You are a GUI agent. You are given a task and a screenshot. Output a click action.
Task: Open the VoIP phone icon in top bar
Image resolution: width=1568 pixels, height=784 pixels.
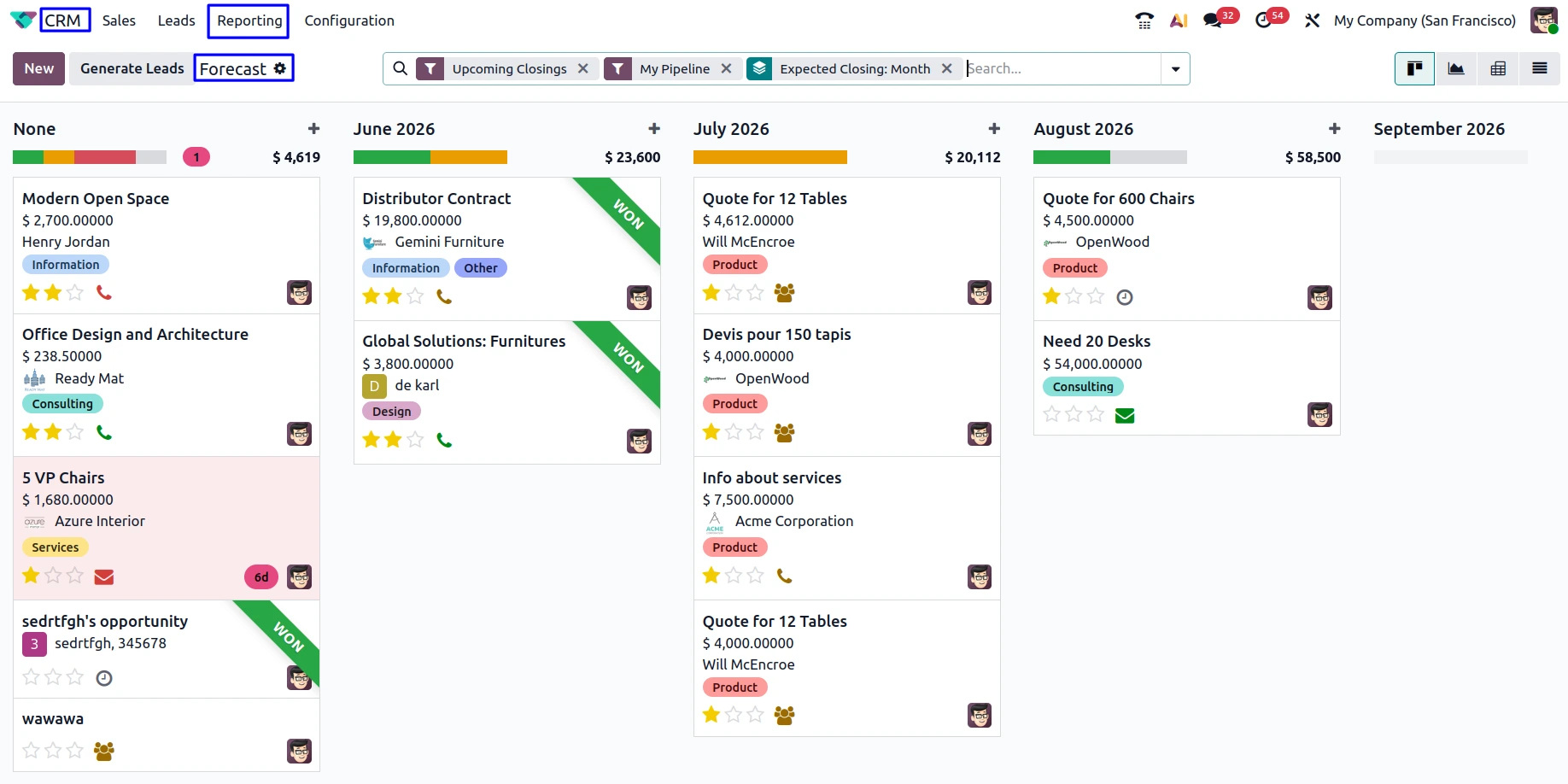pos(1144,20)
